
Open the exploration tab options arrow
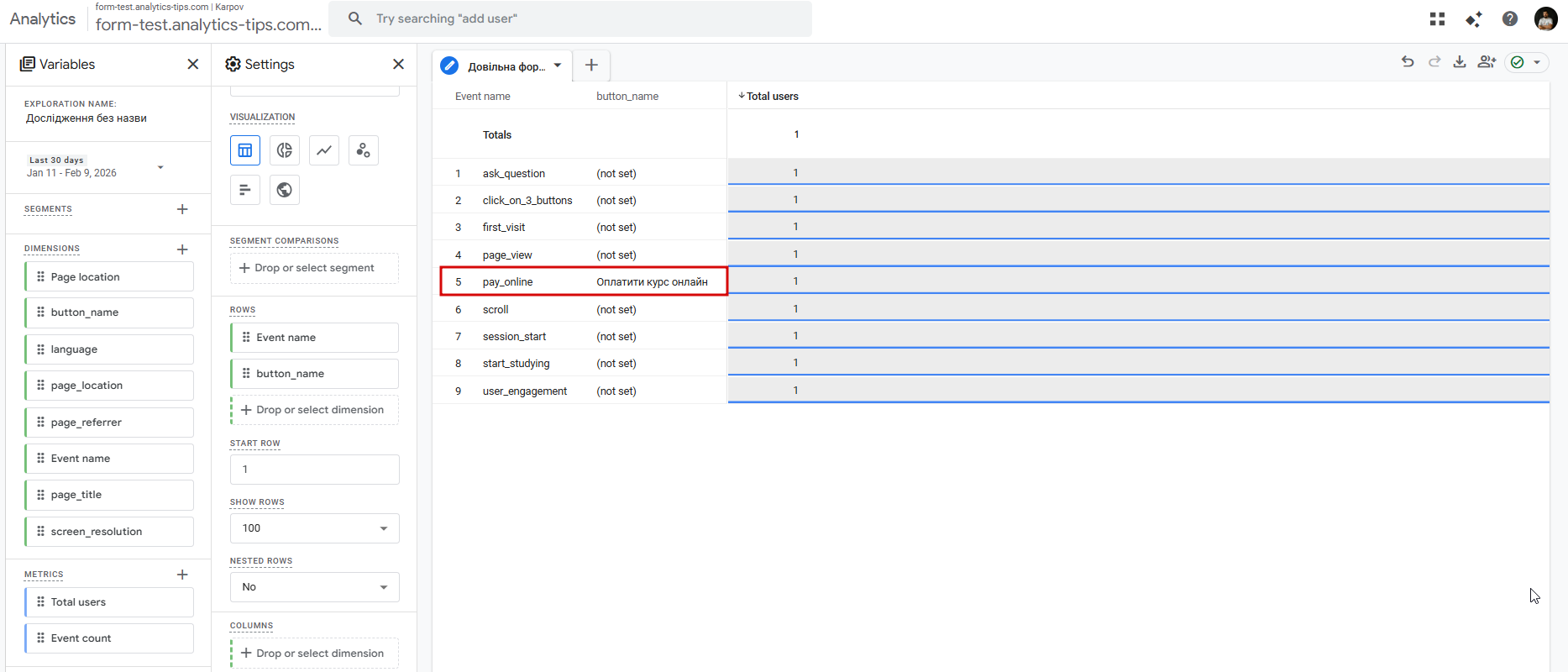558,66
